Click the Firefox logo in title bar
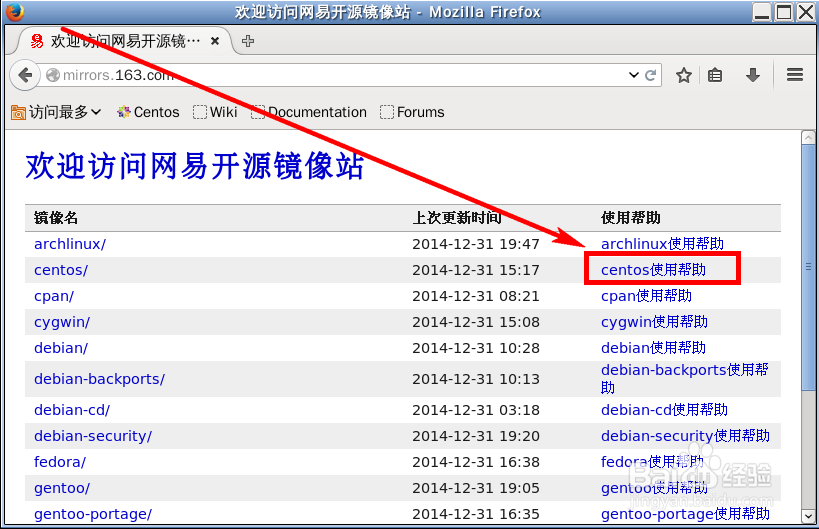The width and height of the screenshot is (819, 529). point(14,11)
